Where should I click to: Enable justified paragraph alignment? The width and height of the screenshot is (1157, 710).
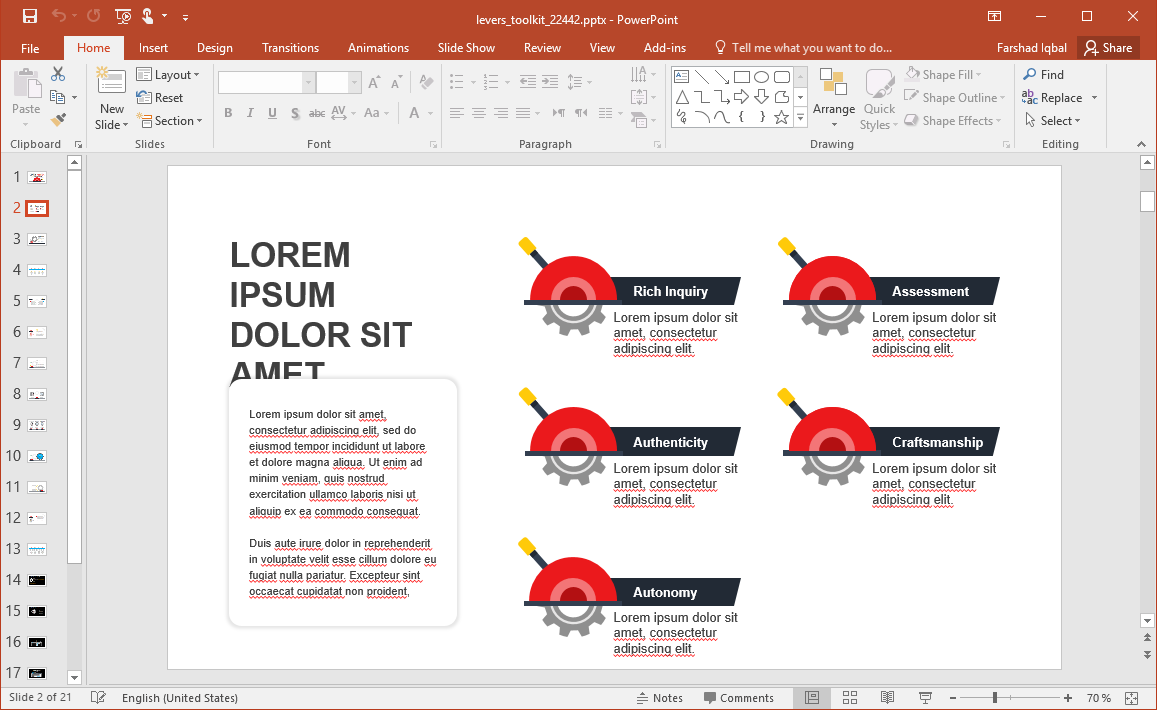click(524, 113)
